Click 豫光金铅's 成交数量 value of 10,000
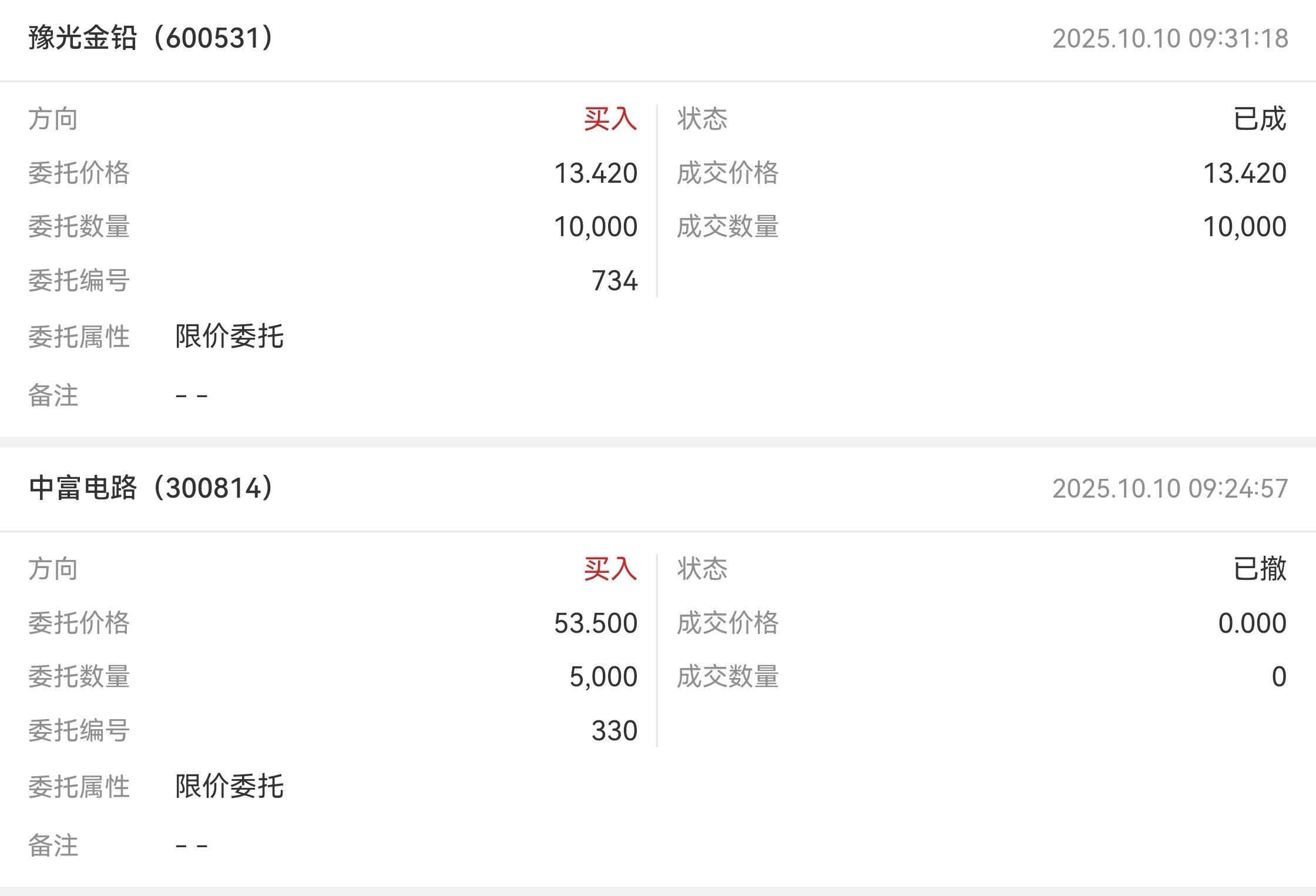This screenshot has width=1316, height=896. (x=1244, y=227)
